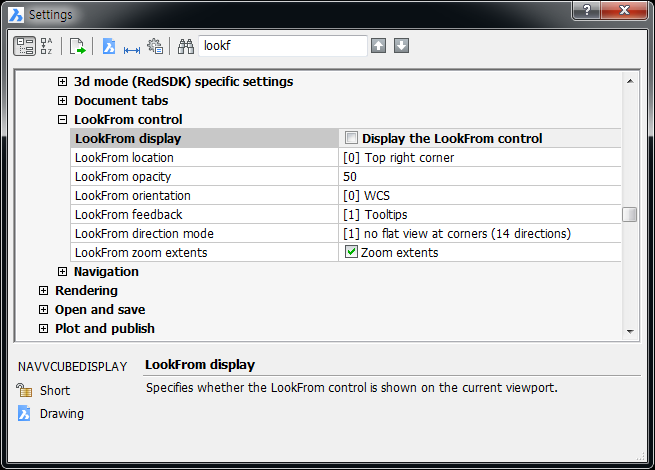Open LookFrom feedback value Tooltips

point(480,214)
